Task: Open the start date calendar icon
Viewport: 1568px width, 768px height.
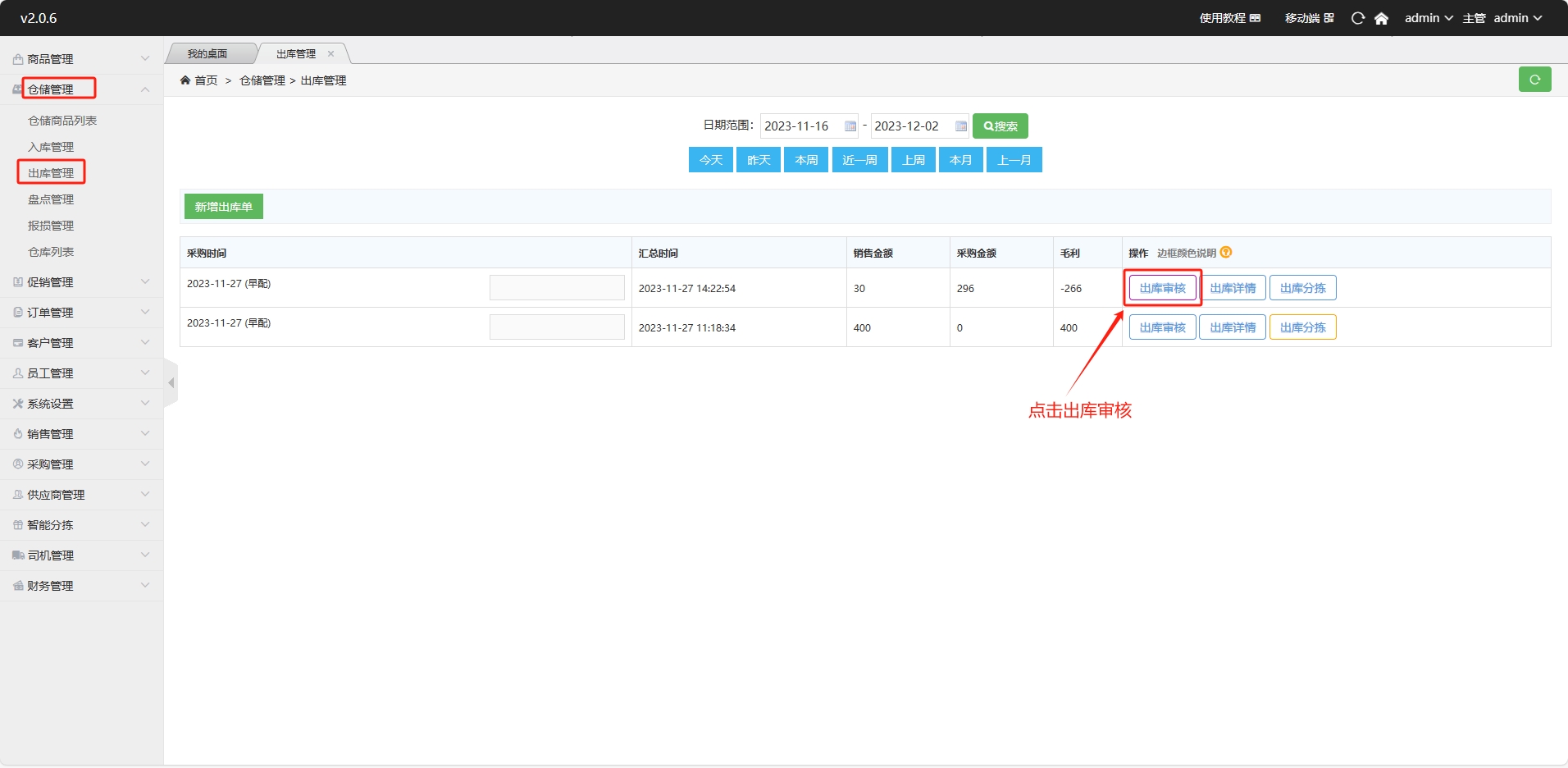Action: click(850, 126)
